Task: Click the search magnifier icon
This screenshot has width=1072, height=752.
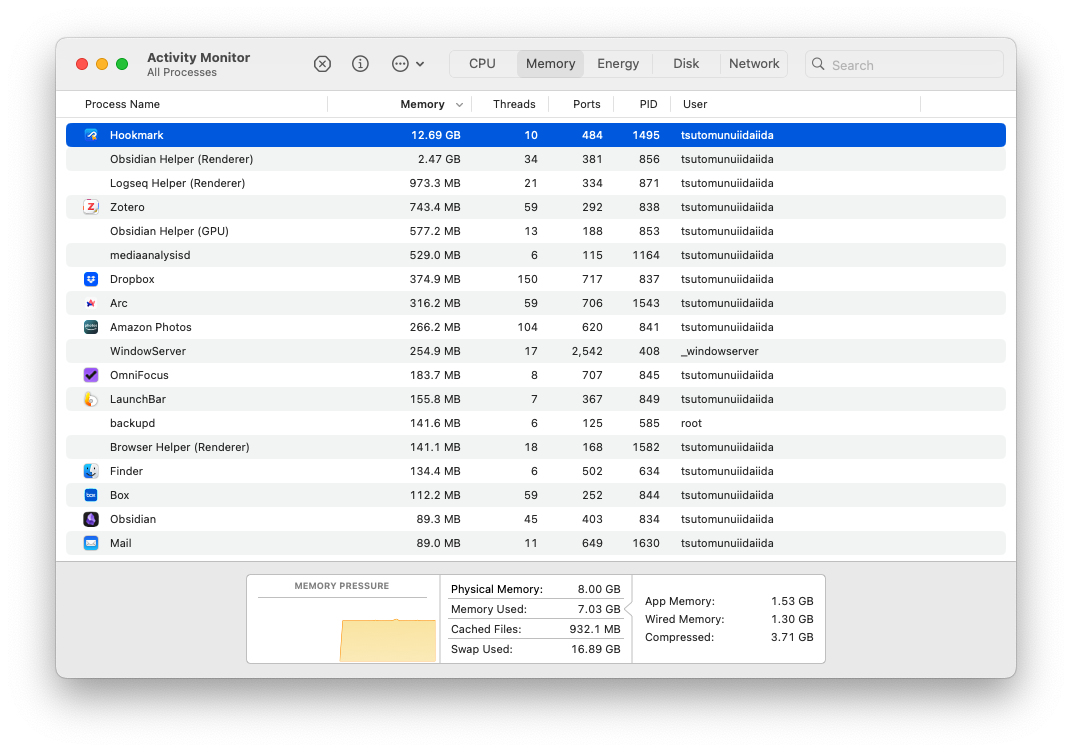Action: 818,64
